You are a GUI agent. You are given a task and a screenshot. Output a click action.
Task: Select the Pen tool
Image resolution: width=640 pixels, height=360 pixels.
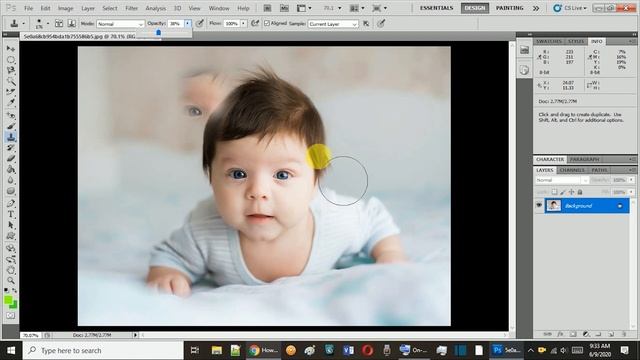[x=11, y=203]
